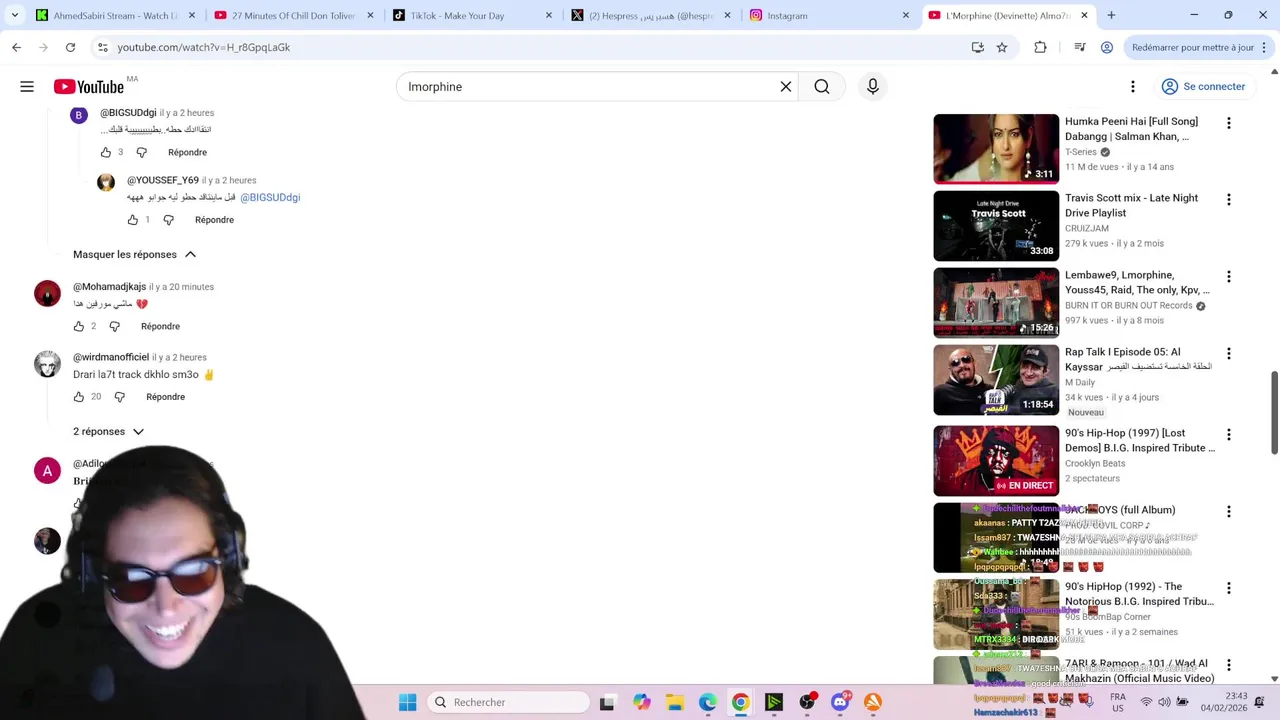
Task: Open a new browser tab
Action: tap(1111, 15)
